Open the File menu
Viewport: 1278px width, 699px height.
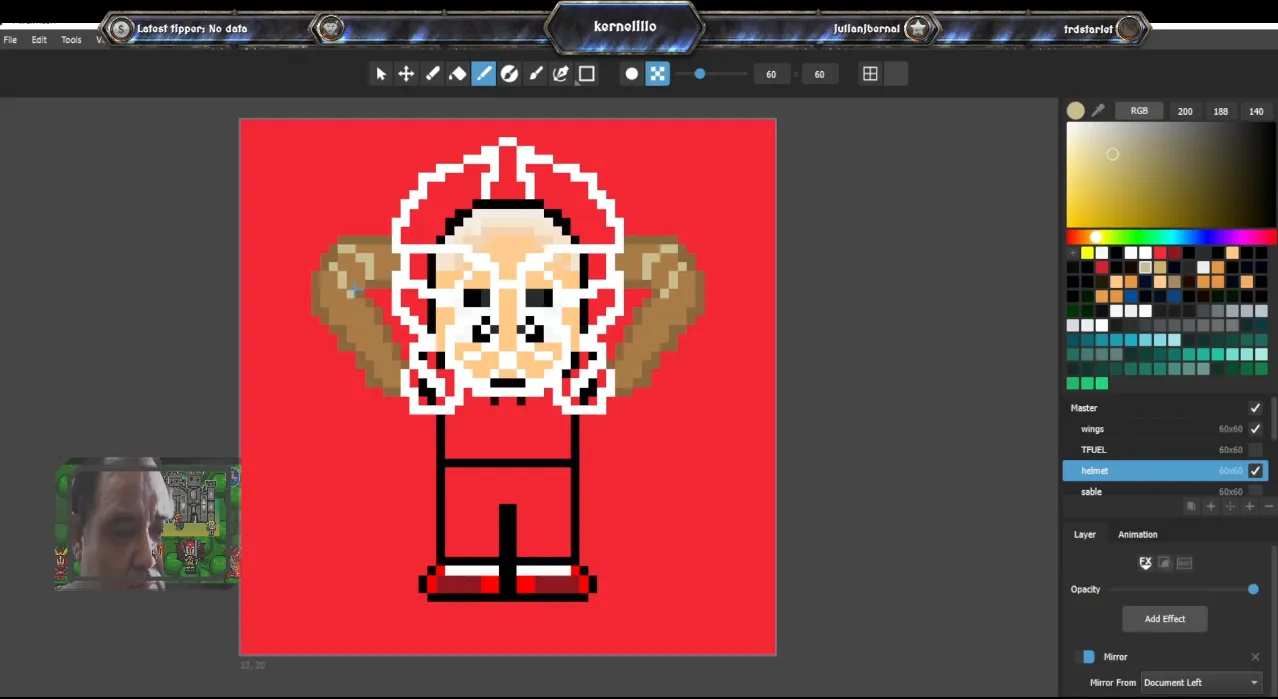coord(10,40)
